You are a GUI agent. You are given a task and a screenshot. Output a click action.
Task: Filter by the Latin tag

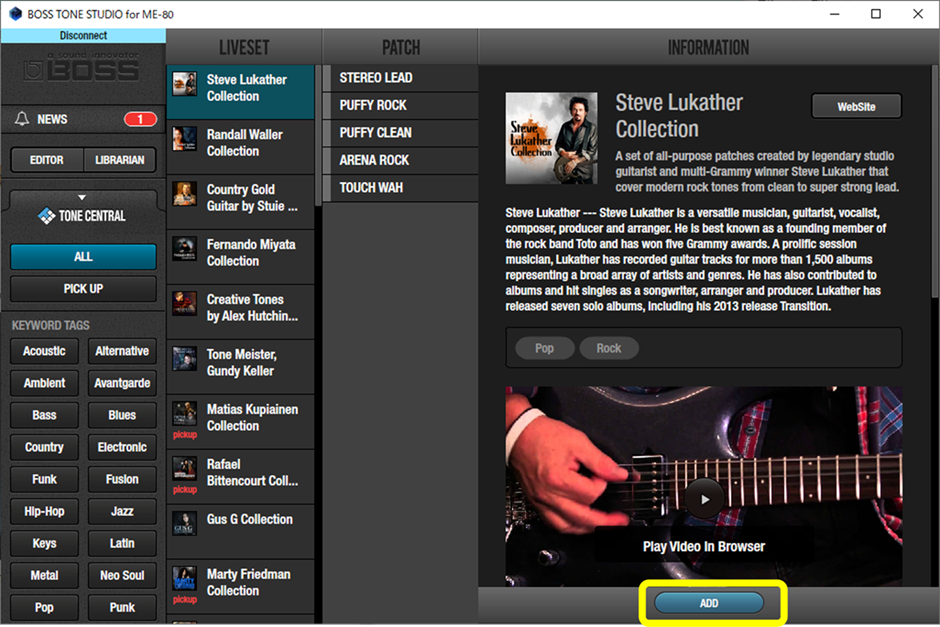(x=122, y=544)
